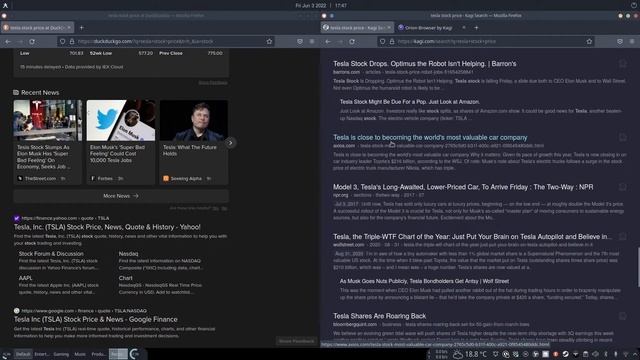Open application menu in DuckDuckGo window
640x360 pixels.
(312, 42)
